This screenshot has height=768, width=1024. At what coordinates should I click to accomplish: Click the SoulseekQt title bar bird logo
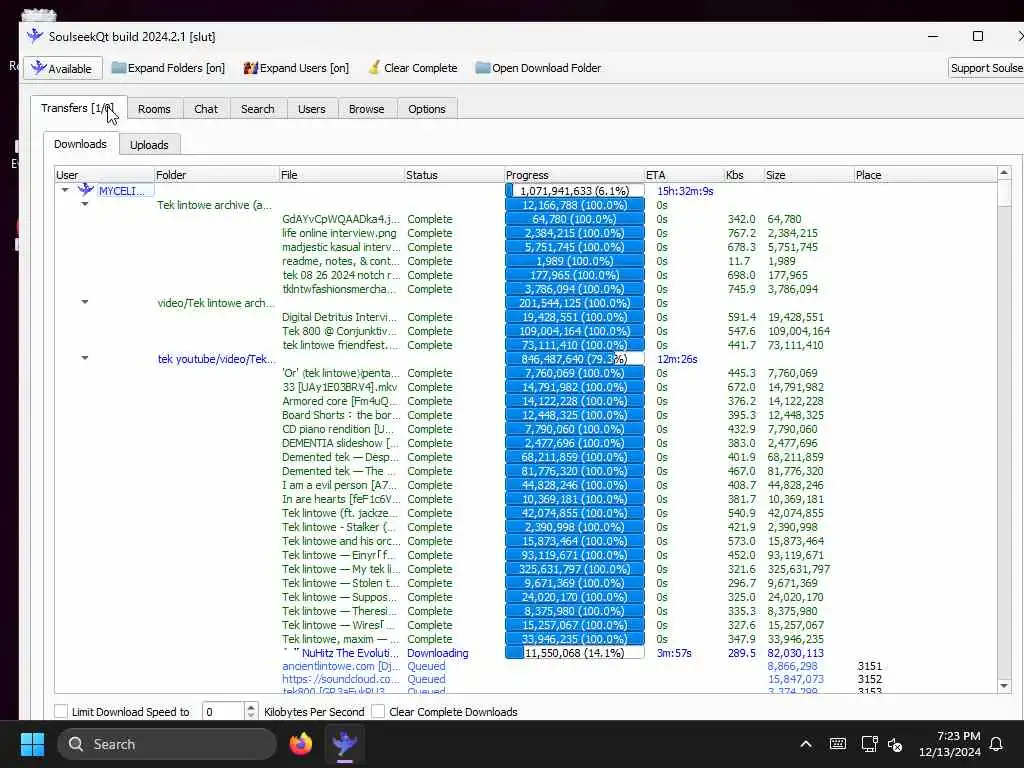tap(35, 36)
